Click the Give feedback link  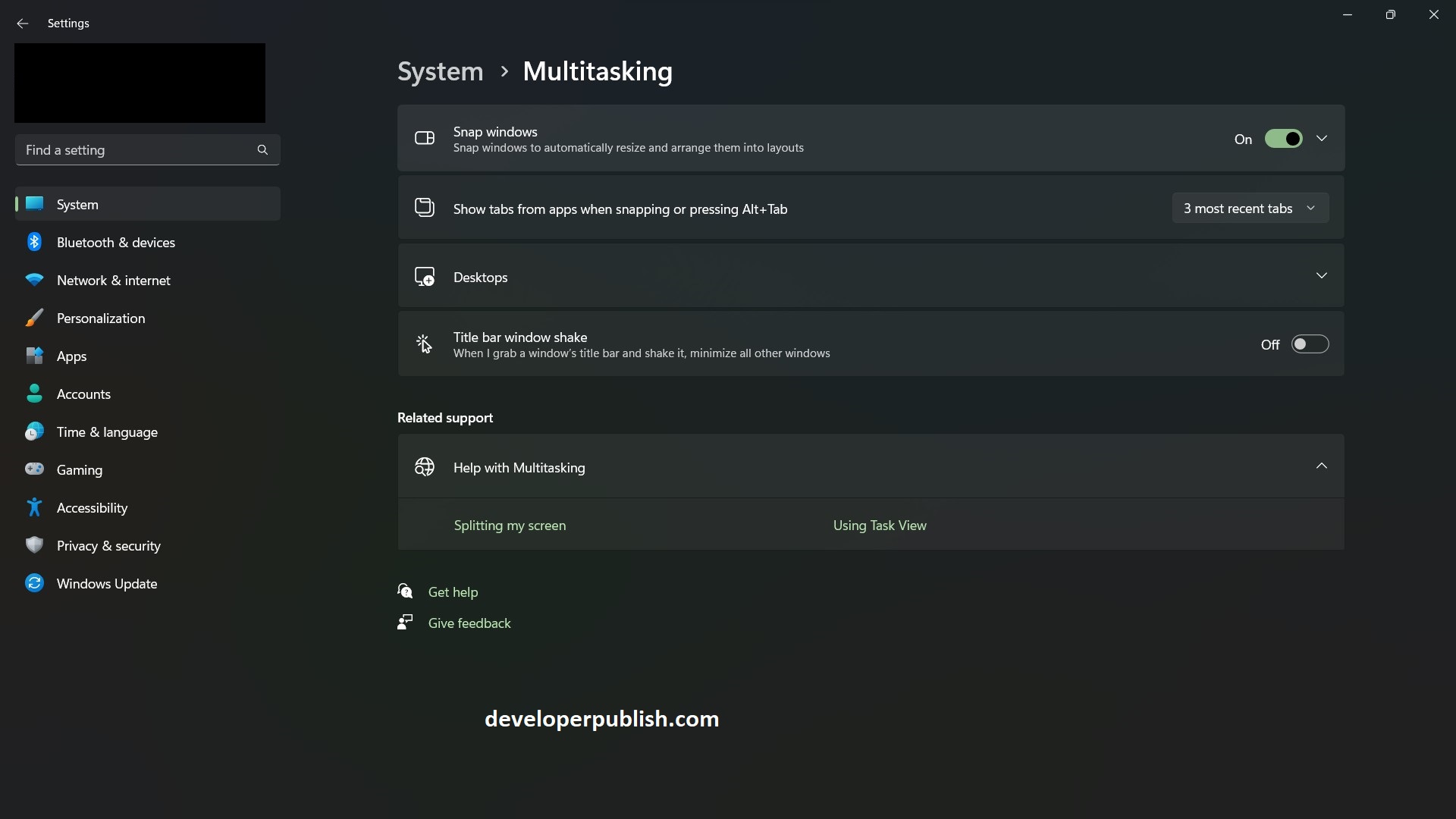click(469, 623)
